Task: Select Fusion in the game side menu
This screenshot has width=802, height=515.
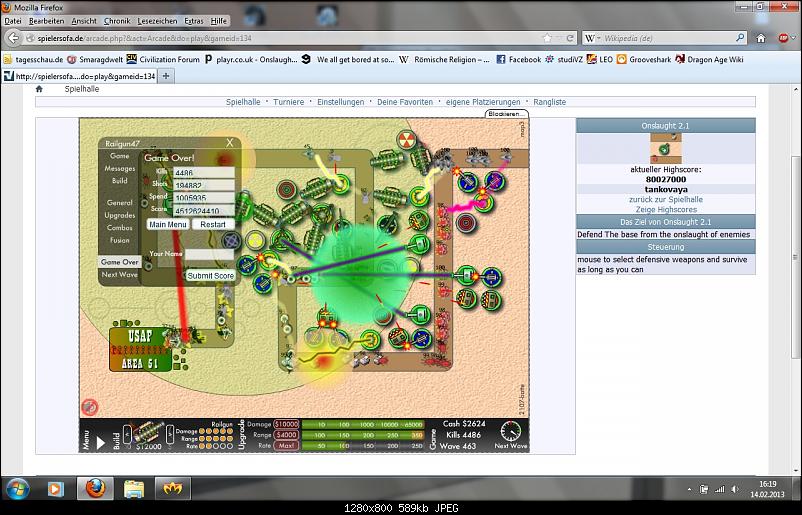Action: 120,240
